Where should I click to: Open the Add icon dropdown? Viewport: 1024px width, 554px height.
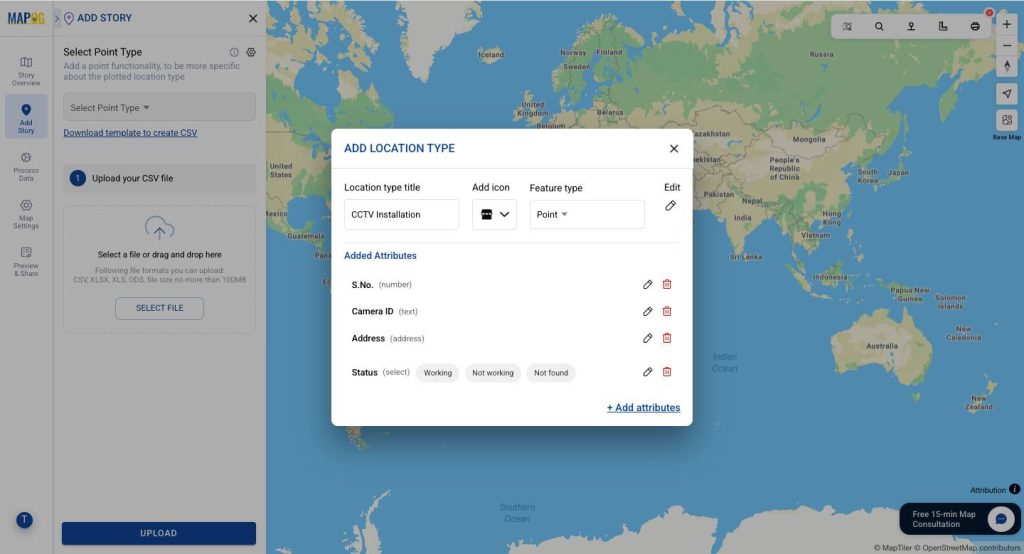click(x=494, y=215)
